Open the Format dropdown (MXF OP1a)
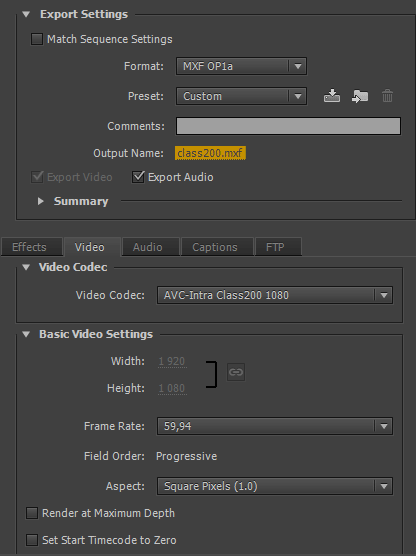 [x=241, y=66]
